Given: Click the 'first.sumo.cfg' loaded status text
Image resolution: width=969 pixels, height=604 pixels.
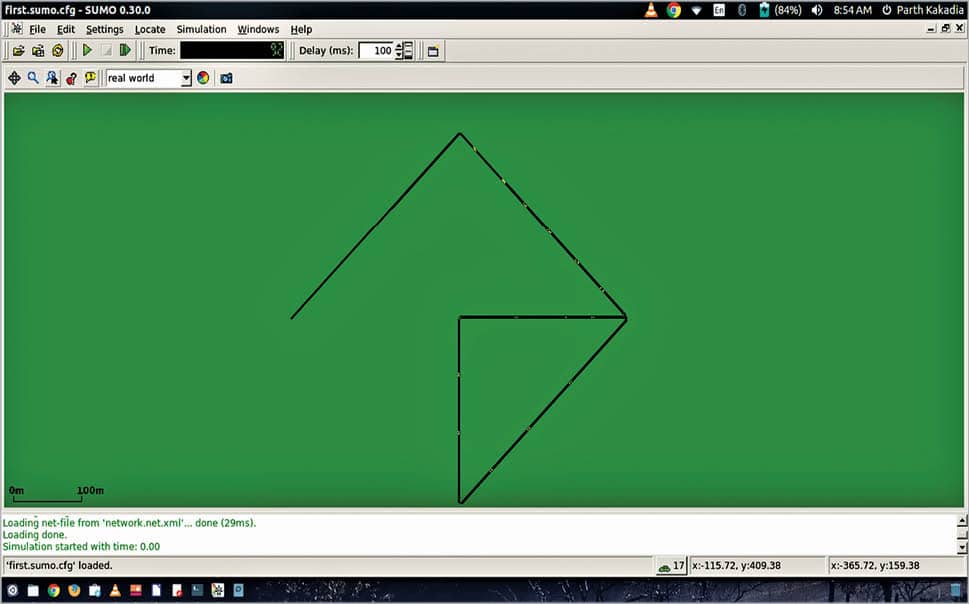Looking at the screenshot, I should click(59, 566).
